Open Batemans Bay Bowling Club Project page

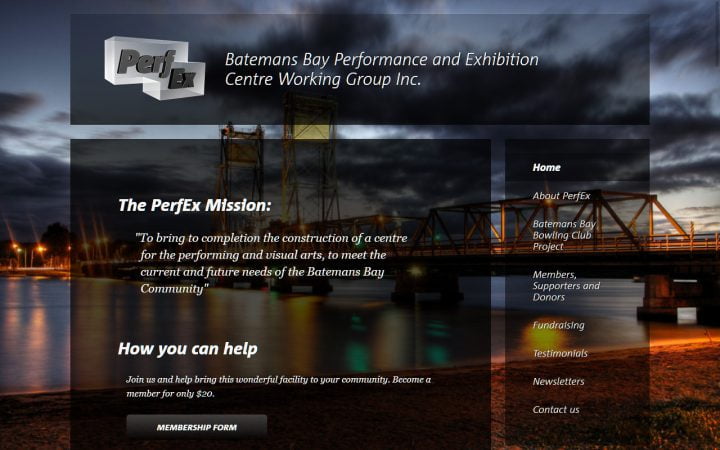coord(564,235)
